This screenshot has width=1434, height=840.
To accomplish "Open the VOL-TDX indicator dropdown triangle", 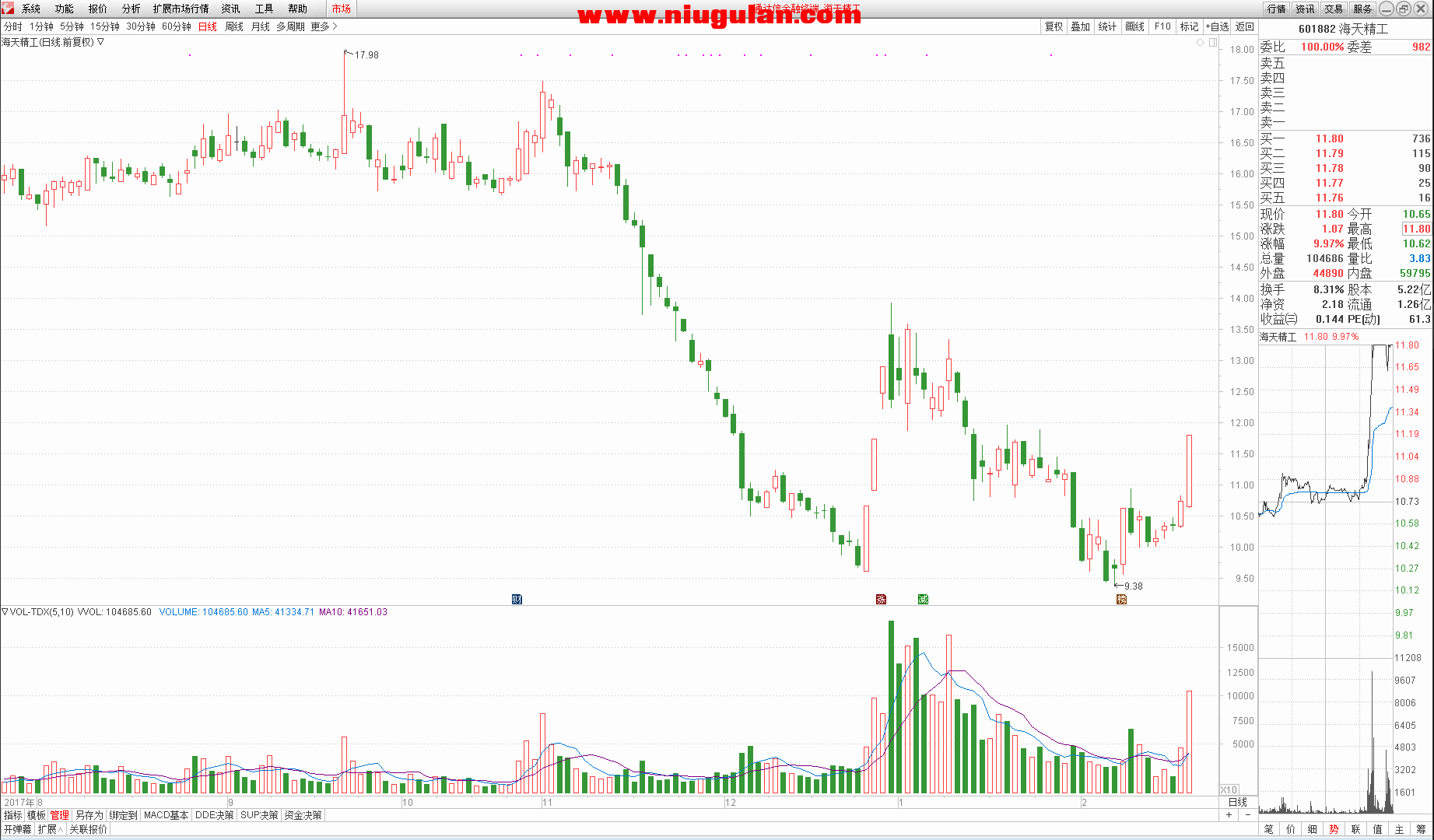I will (x=5, y=612).
